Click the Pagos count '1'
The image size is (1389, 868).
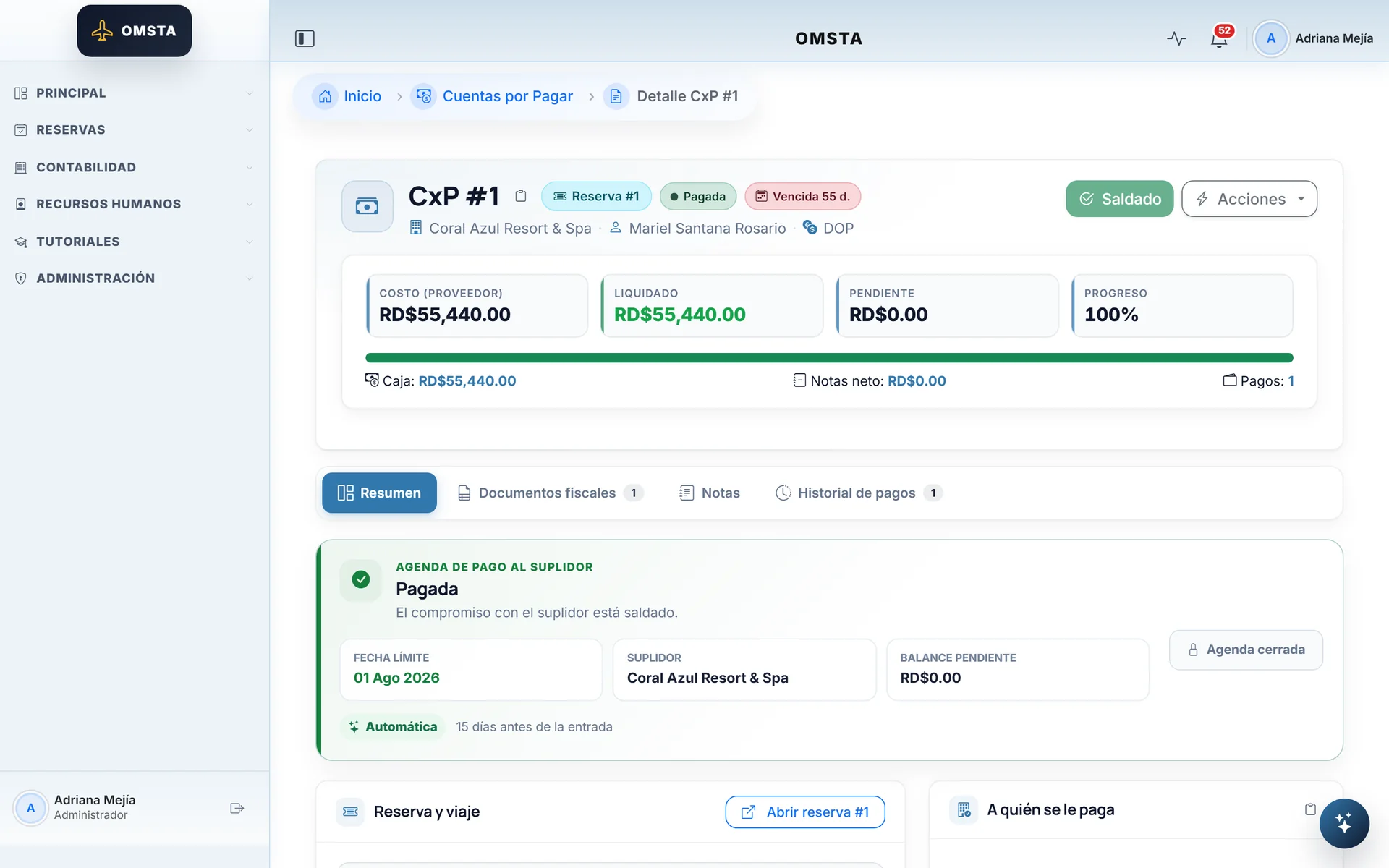(x=1291, y=381)
